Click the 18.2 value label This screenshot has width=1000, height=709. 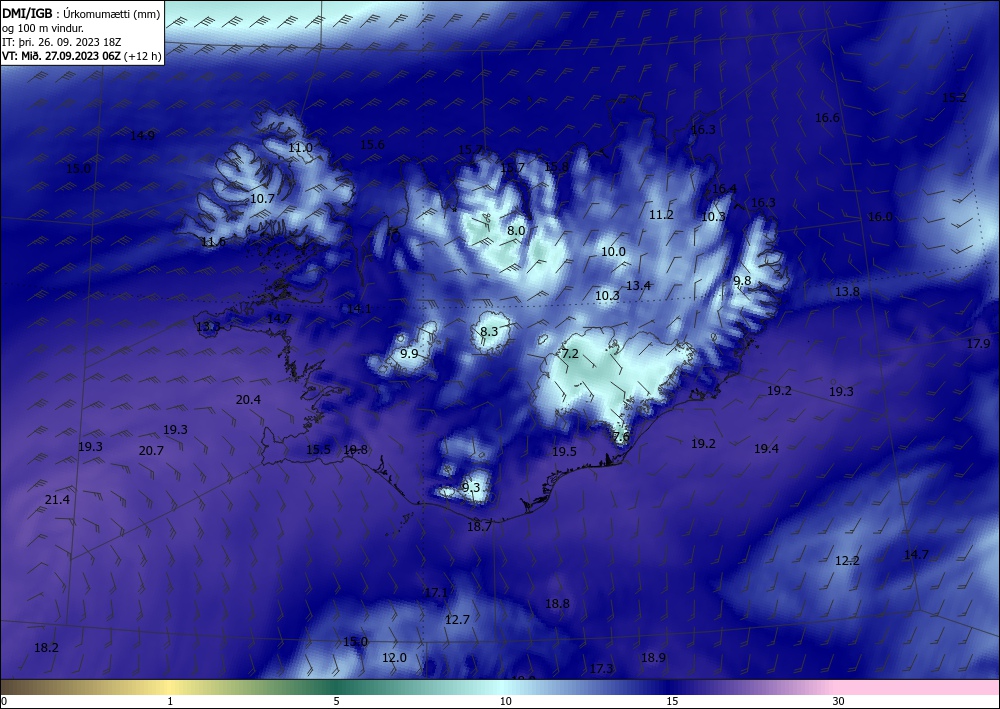tap(46, 647)
